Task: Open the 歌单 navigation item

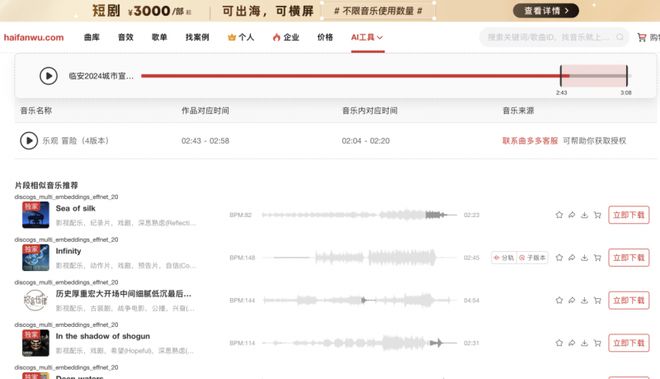Action: click(x=159, y=37)
